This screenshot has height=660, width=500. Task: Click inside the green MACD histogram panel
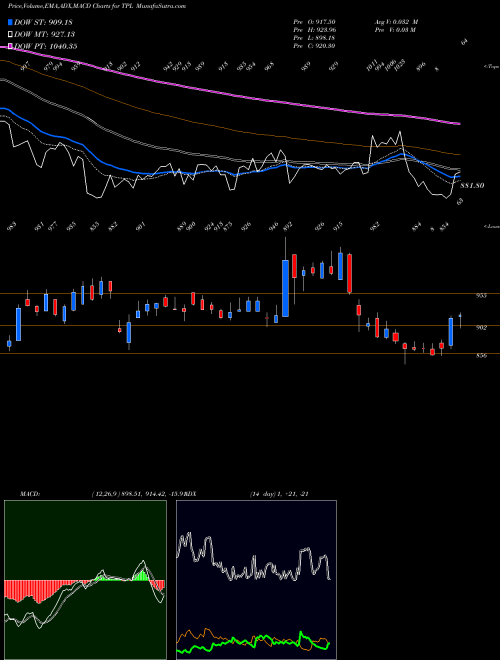(85, 580)
